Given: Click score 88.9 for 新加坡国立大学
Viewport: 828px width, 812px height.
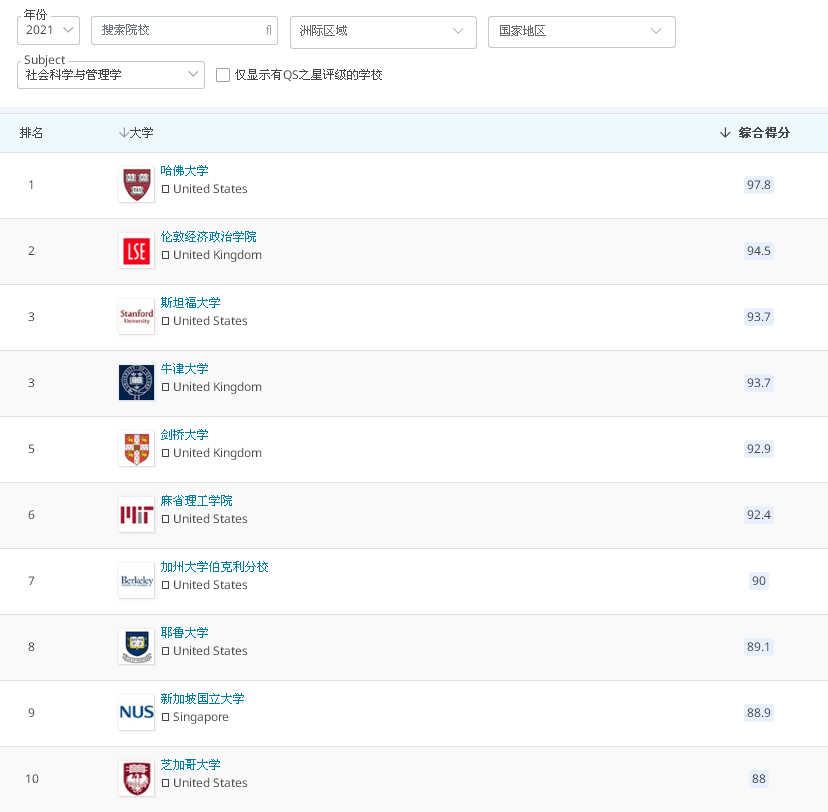Looking at the screenshot, I should (758, 713).
